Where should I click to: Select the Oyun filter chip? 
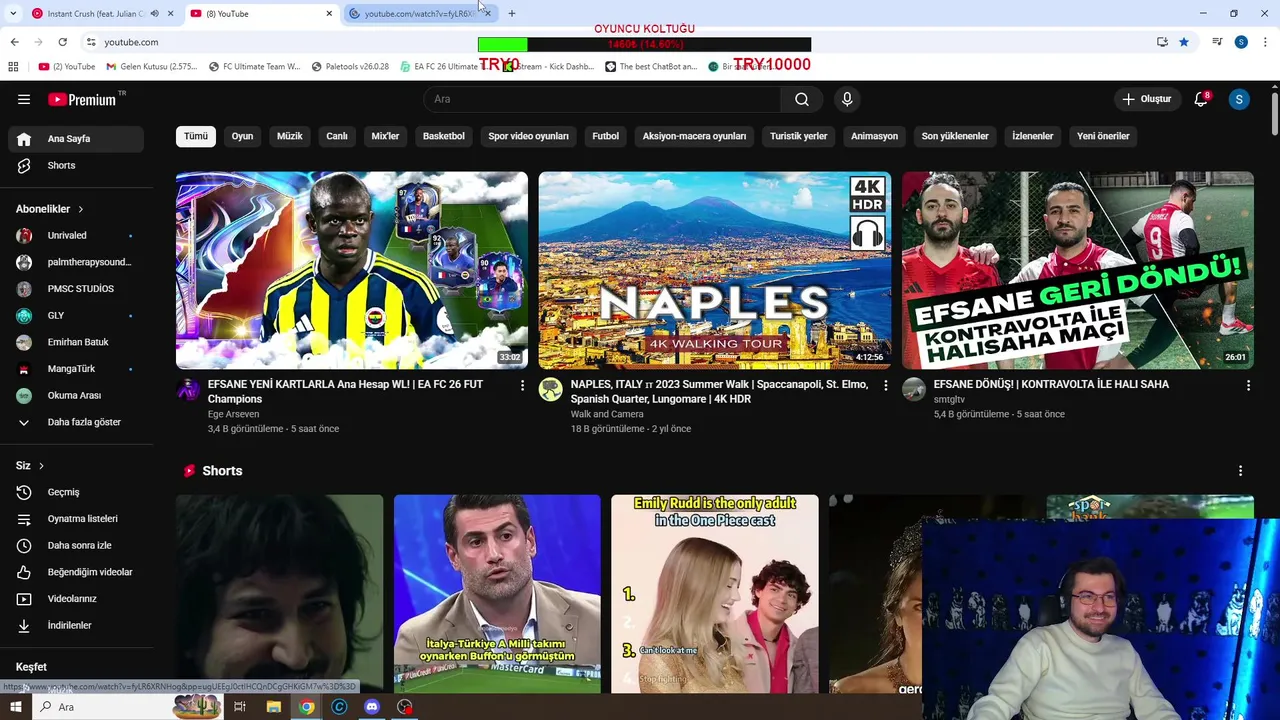243,136
